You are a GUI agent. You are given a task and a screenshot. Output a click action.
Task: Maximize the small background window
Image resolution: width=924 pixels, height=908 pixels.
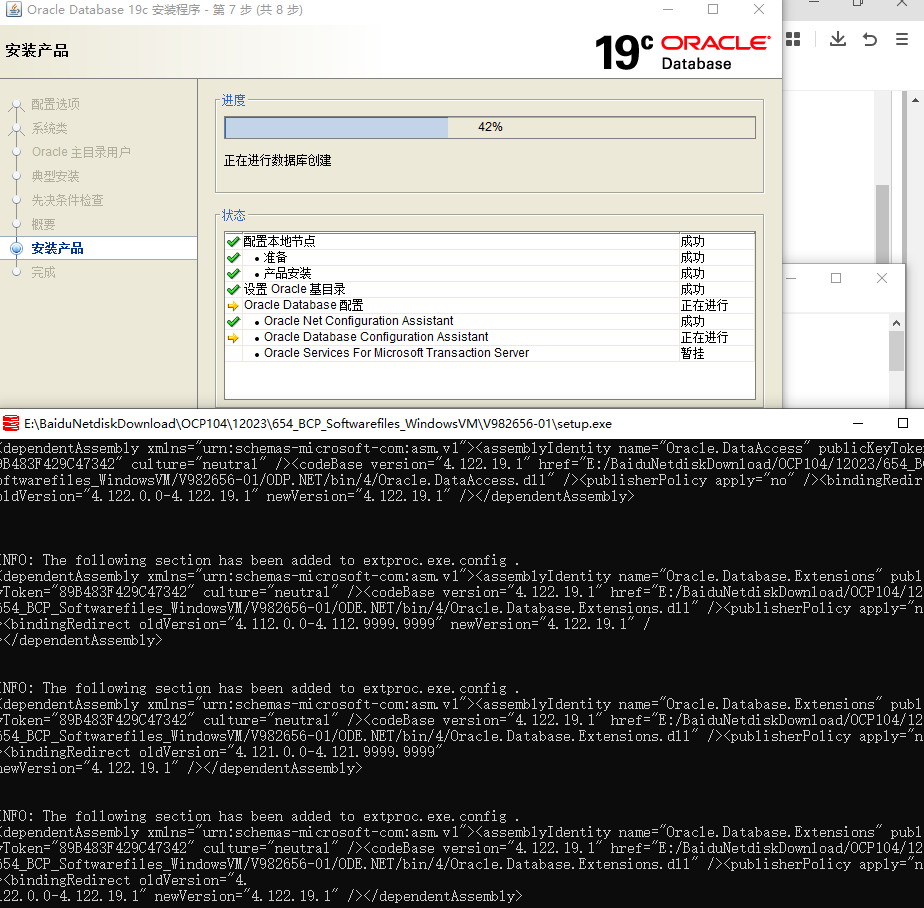(836, 278)
